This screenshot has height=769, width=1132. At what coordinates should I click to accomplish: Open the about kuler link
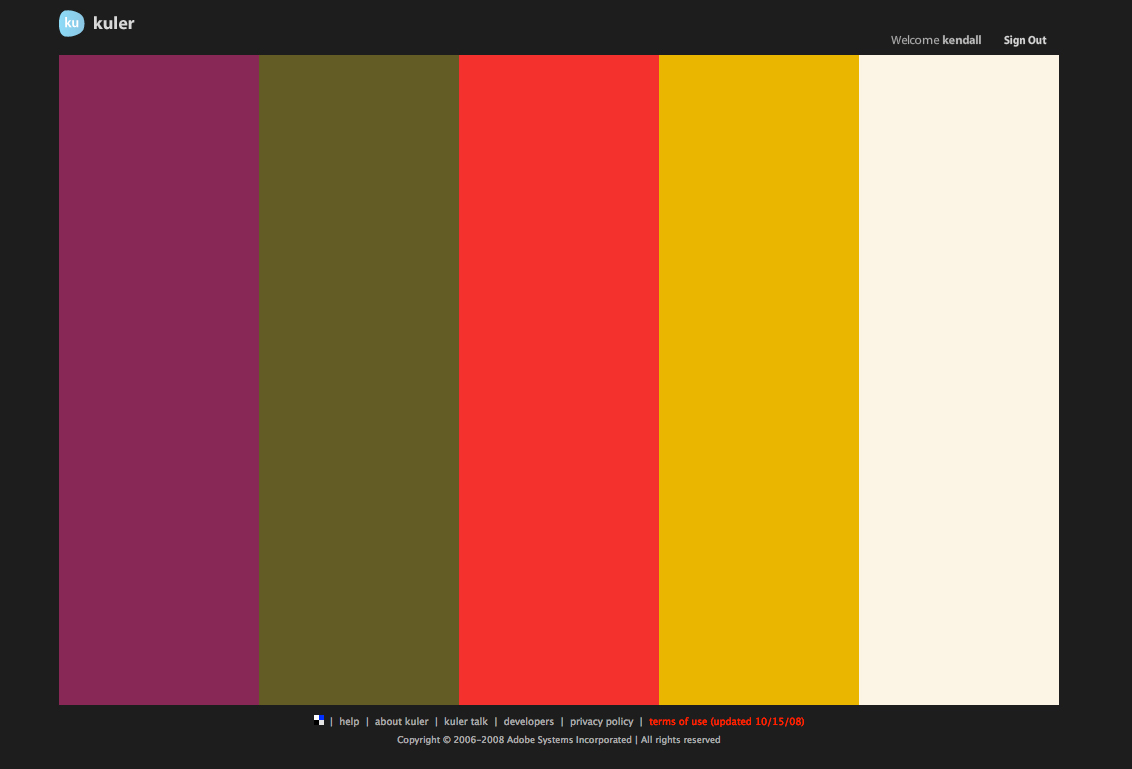pos(401,721)
